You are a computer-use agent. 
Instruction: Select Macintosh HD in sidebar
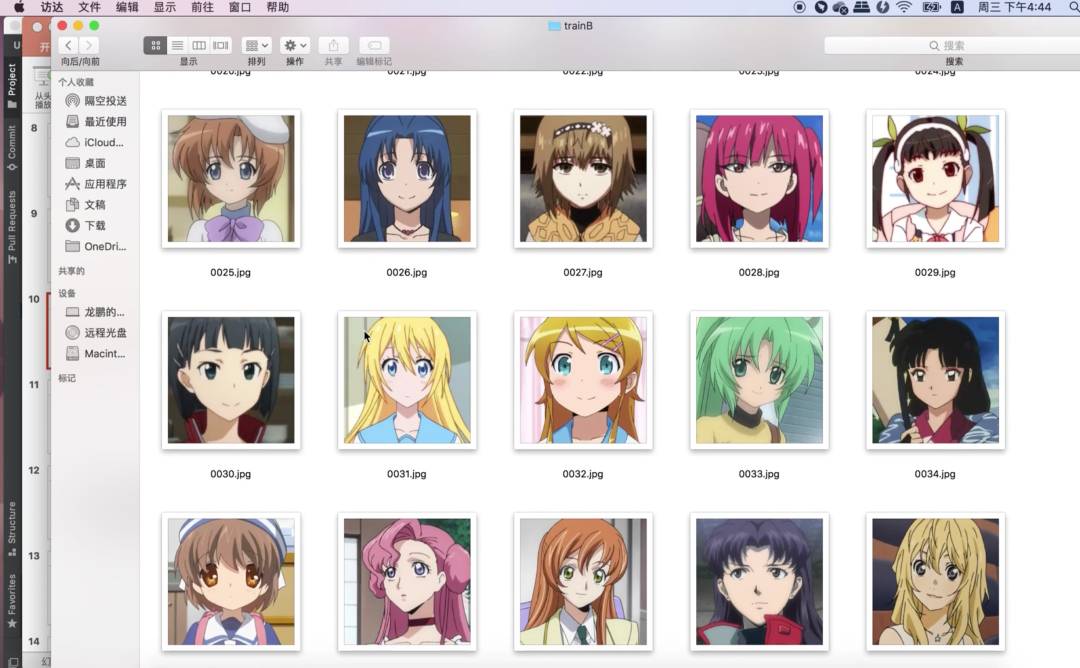coord(96,353)
